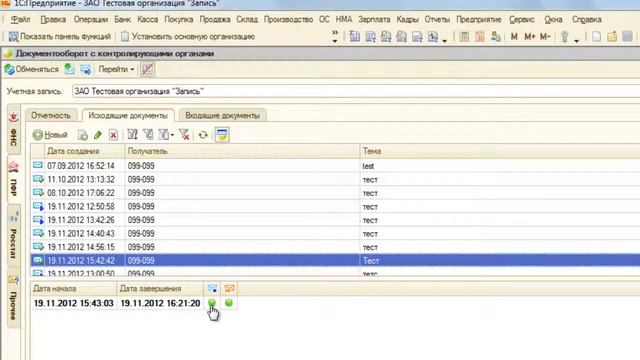Open the Входящие документы tab
This screenshot has height=360, width=640.
pos(222,116)
